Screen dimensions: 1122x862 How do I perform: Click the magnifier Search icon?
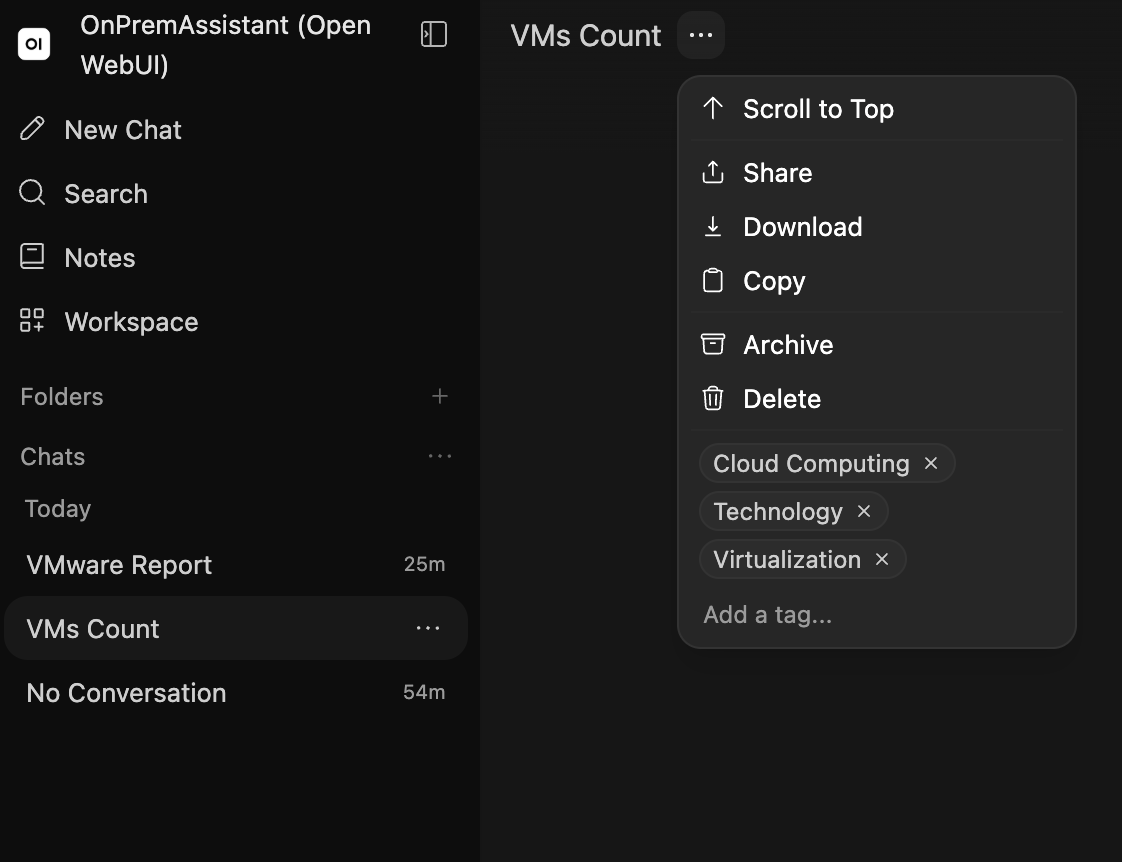pyautogui.click(x=32, y=192)
